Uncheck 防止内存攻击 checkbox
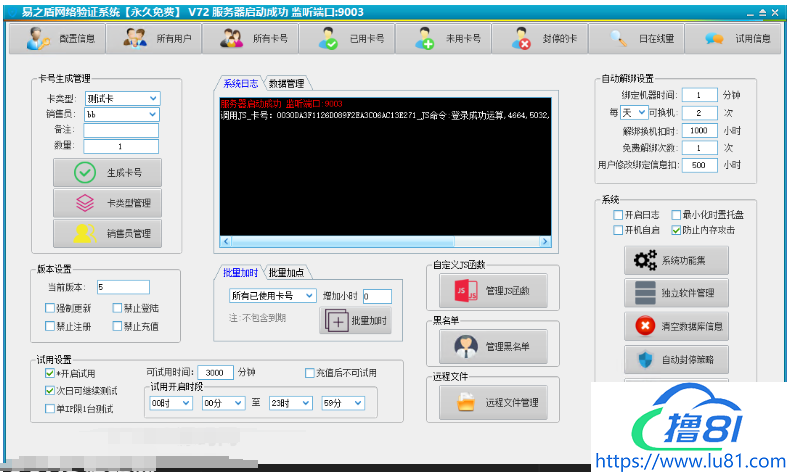The height and width of the screenshot is (472, 791). tap(676, 230)
